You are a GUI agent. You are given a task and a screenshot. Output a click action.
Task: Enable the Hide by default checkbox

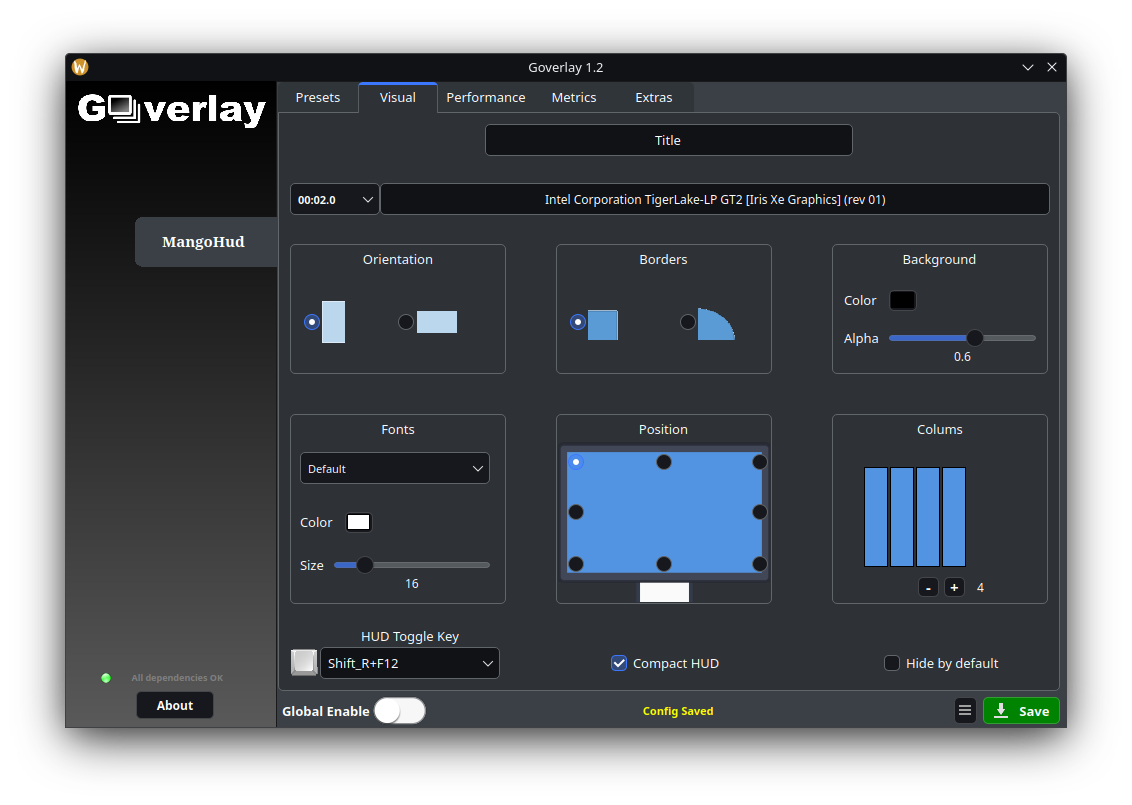[x=892, y=663]
